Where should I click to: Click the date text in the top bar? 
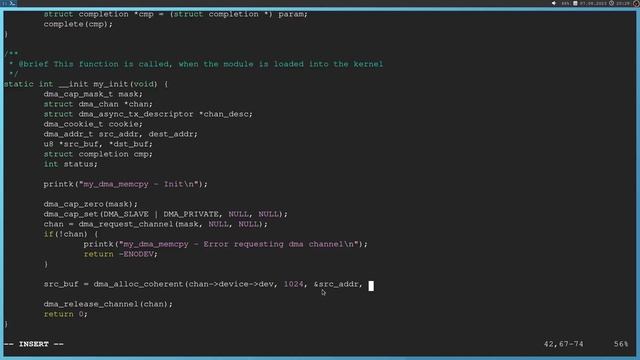(593, 3)
